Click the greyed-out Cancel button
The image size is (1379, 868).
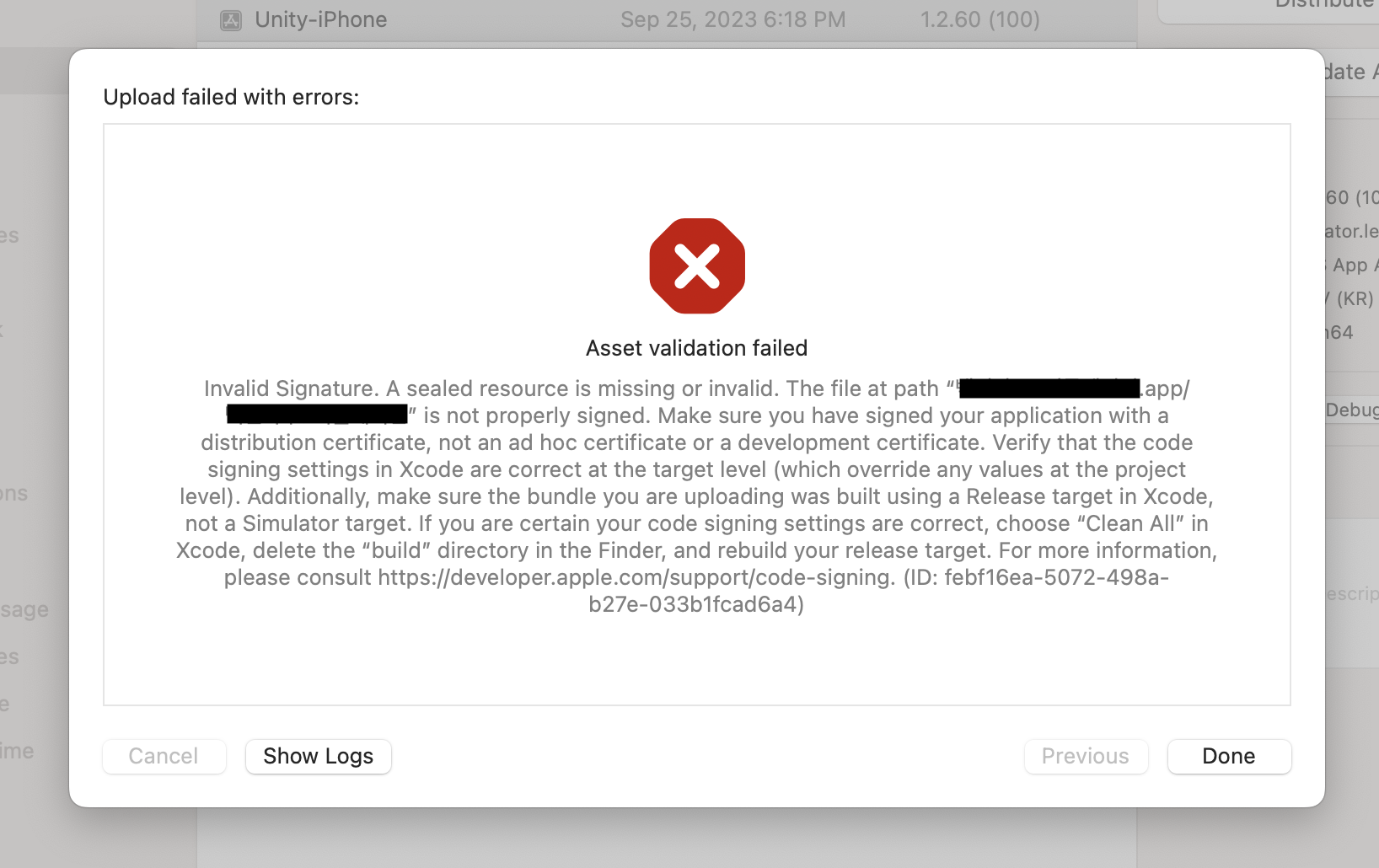164,756
